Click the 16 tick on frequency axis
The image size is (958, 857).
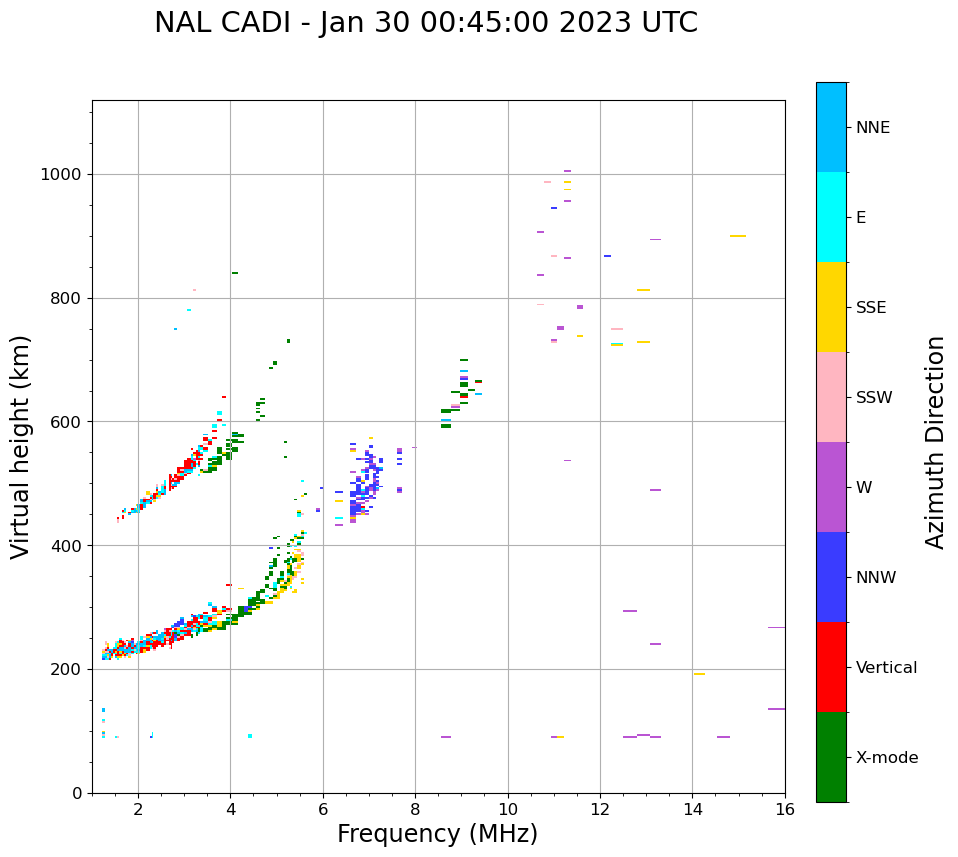tap(785, 809)
